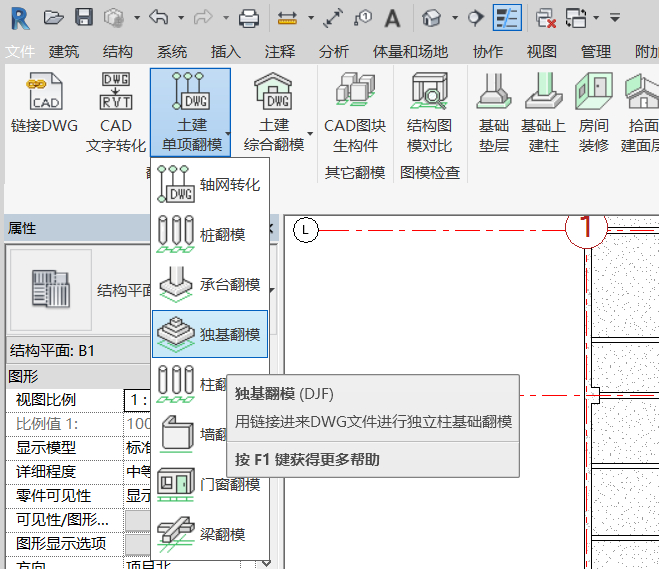Open the Default 3D View house icon
The width and height of the screenshot is (659, 569).
[x=432, y=18]
